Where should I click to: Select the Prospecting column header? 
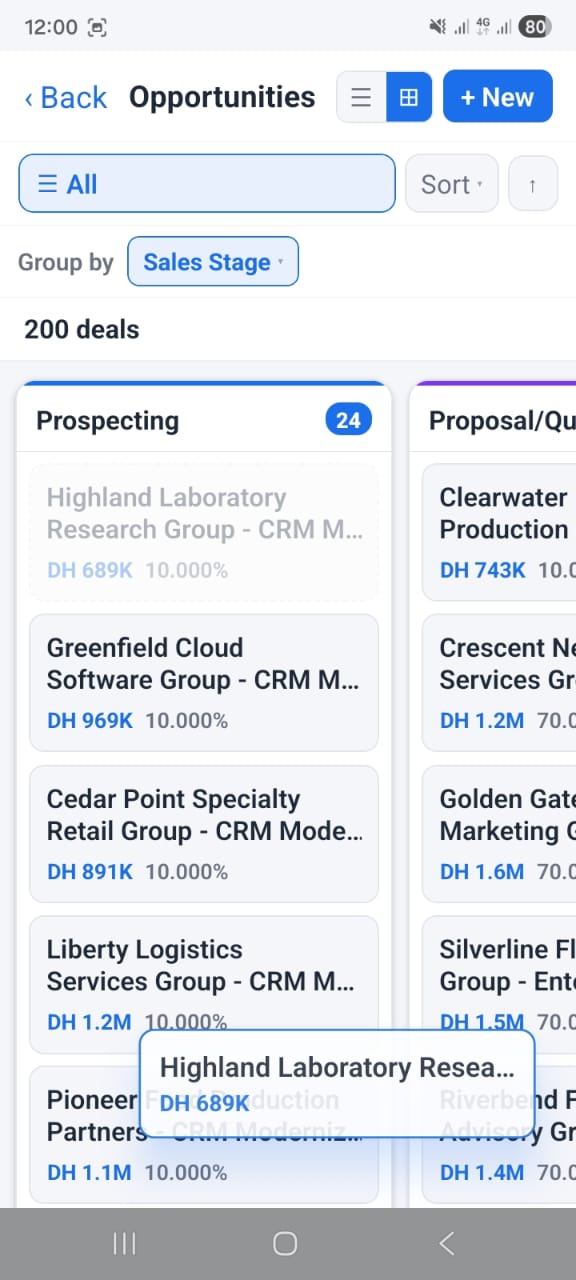click(204, 420)
